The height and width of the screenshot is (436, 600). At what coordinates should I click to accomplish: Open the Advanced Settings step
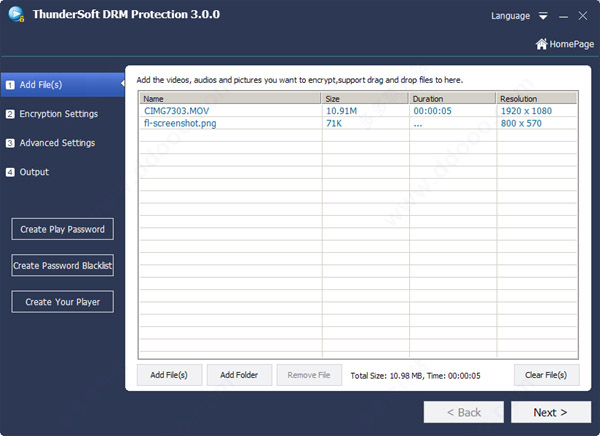pyautogui.click(x=57, y=143)
